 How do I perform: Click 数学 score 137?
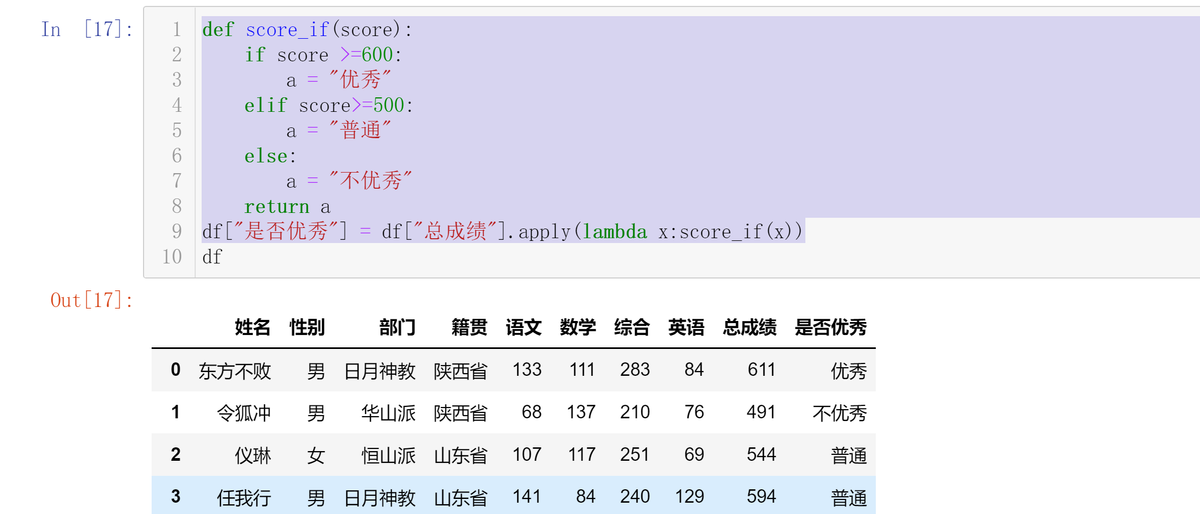581,412
